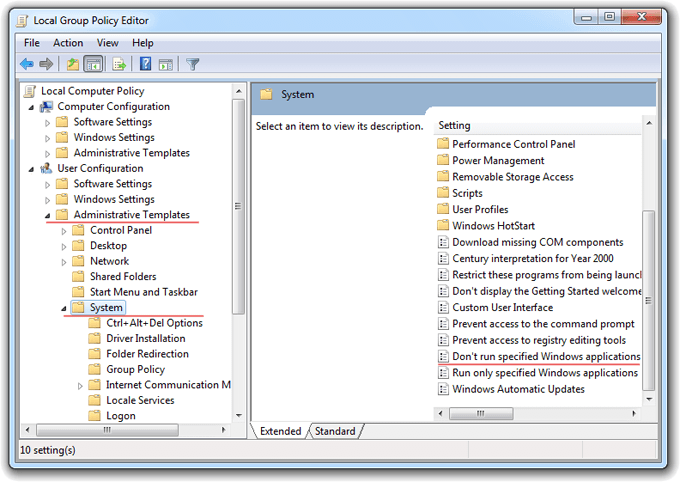Open the Help menu
Viewport: 680px width, 482px height.
143,43
